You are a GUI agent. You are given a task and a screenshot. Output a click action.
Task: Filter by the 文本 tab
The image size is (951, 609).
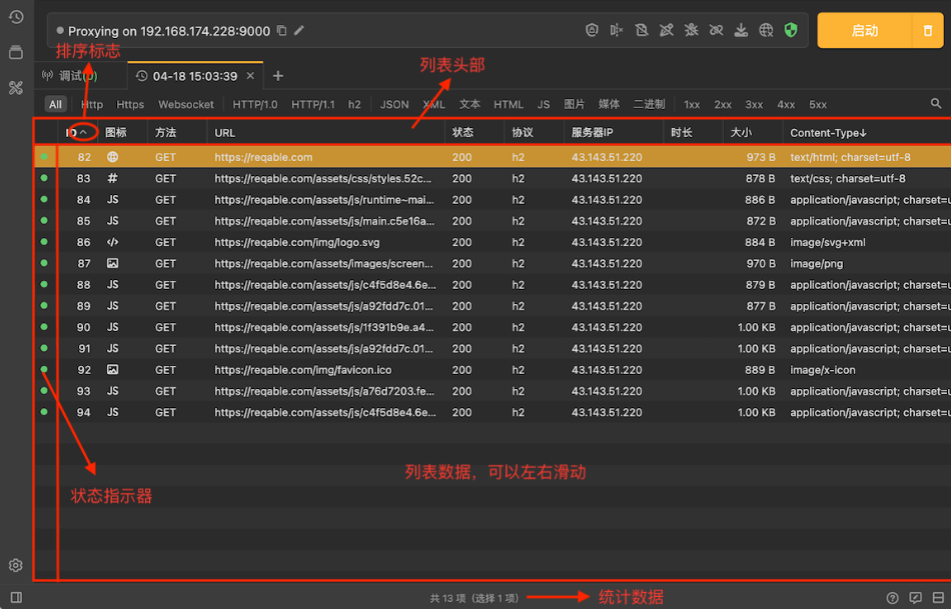point(469,104)
